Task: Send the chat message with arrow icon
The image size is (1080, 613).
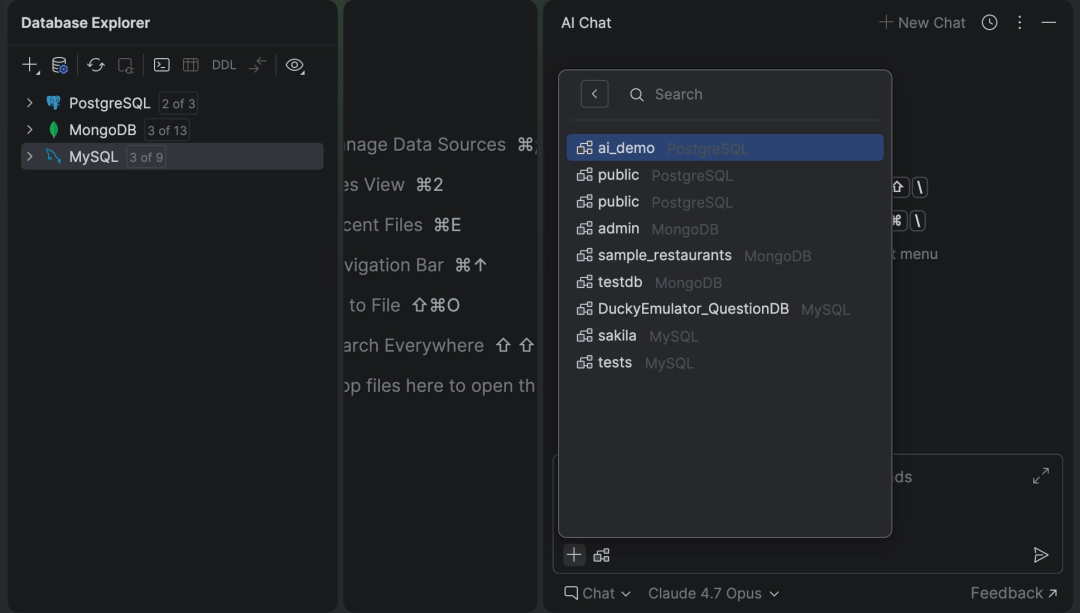Action: (x=1041, y=555)
